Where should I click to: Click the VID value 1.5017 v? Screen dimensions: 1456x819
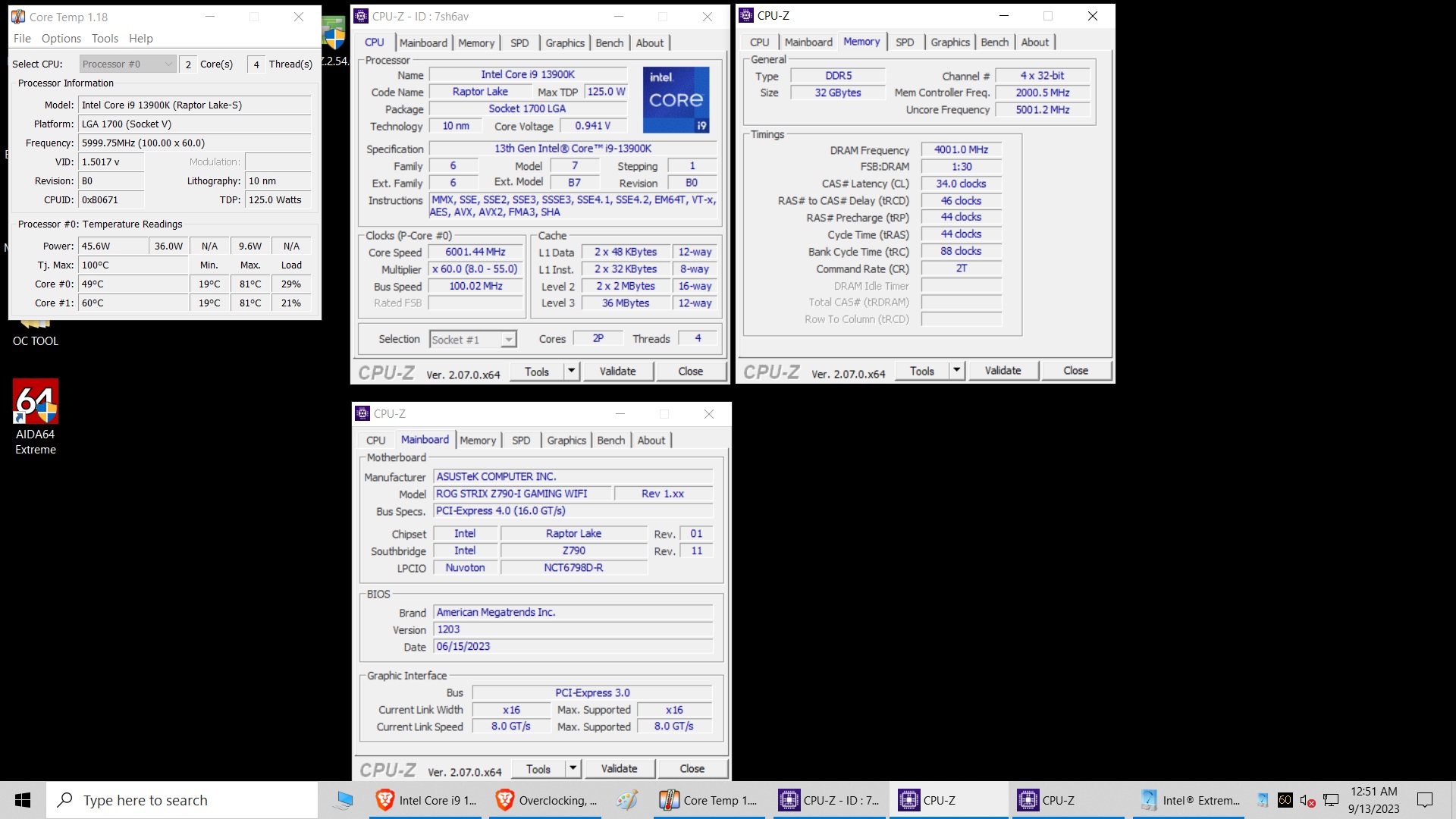click(111, 162)
